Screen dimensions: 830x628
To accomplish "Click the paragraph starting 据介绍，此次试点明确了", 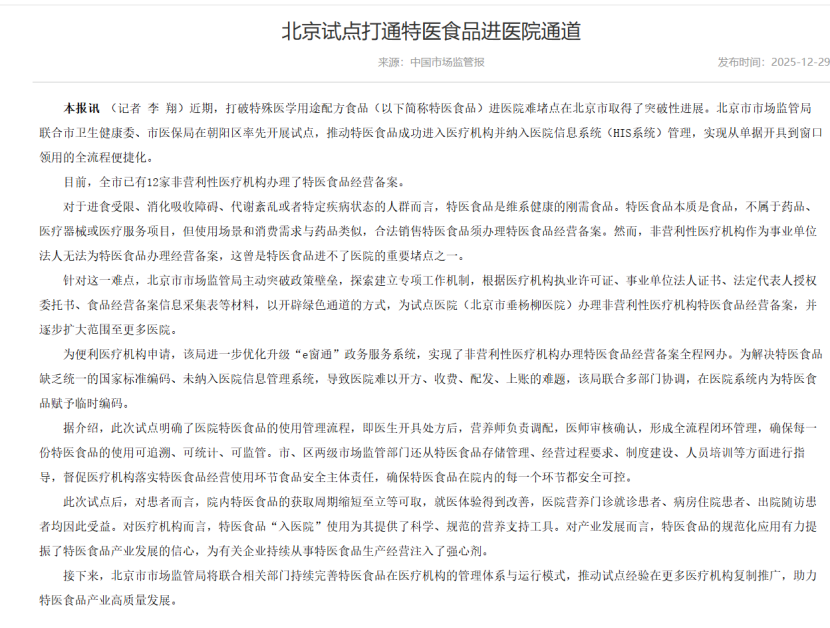I will coord(428,453).
